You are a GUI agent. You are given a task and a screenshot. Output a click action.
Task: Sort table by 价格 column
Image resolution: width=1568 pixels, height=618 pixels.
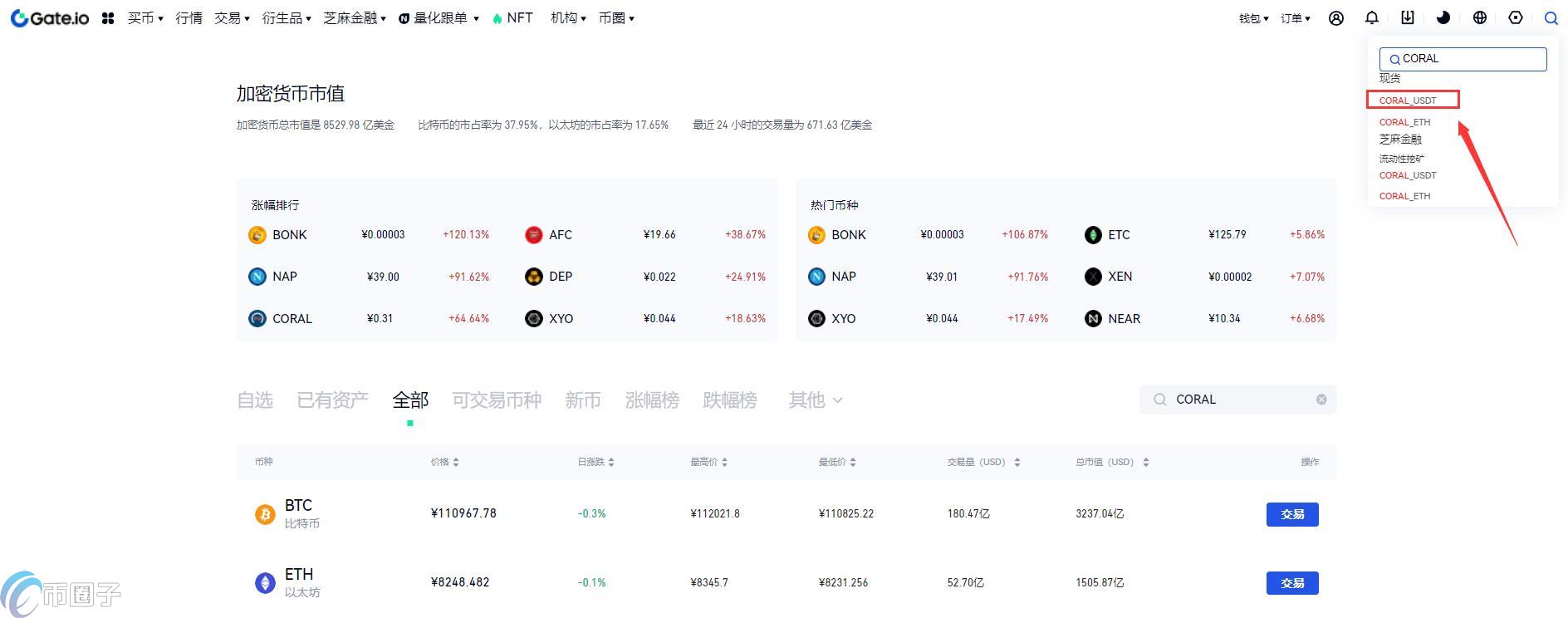(x=444, y=462)
